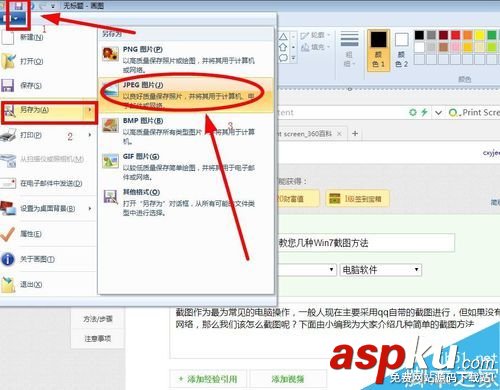Pick the yellow palette swatch
Viewport: 500px width, 390px height.
pos(480,35)
